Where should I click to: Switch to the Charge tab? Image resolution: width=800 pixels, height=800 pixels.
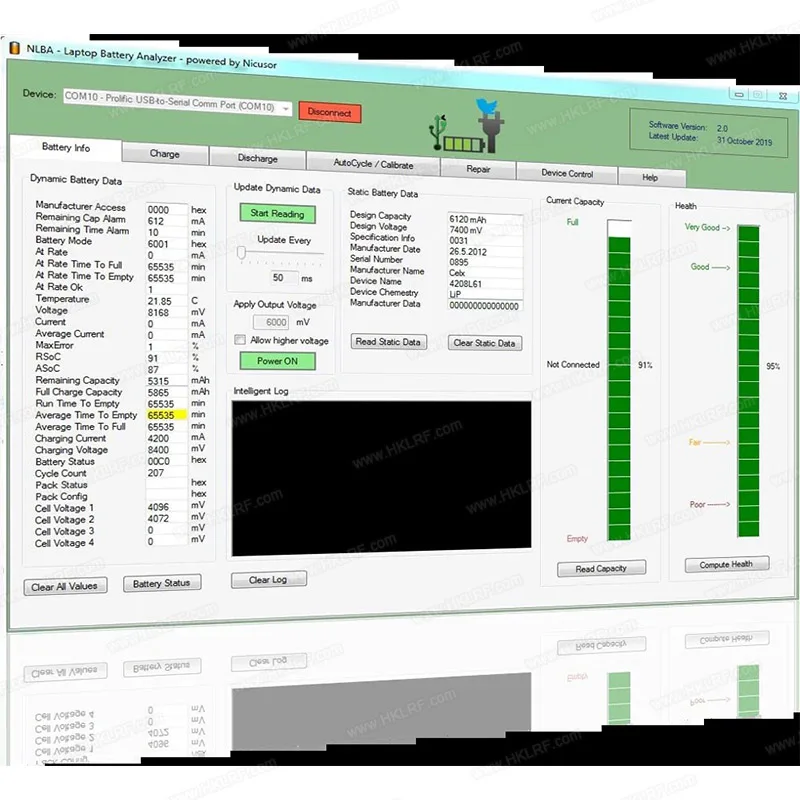(x=165, y=154)
